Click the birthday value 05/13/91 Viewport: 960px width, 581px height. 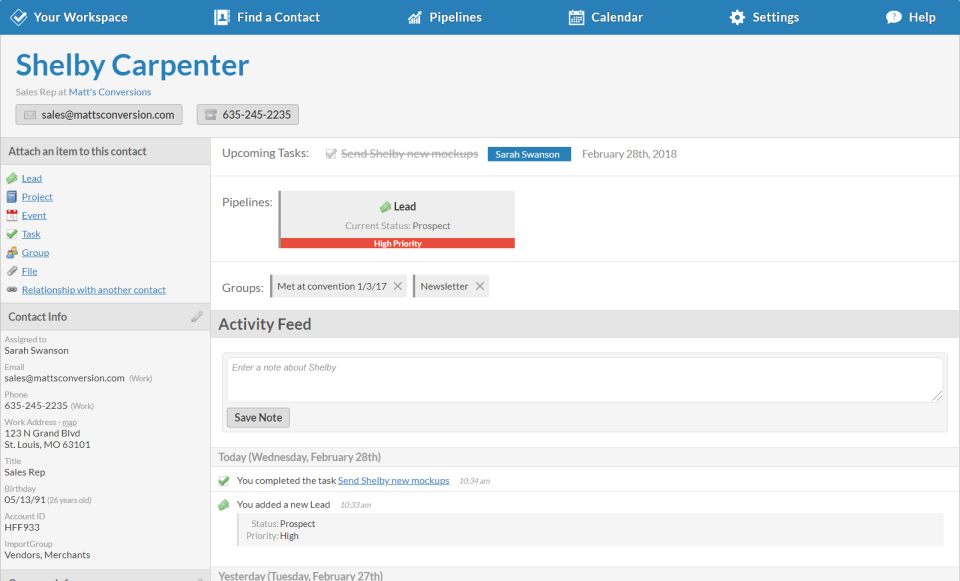click(x=25, y=500)
